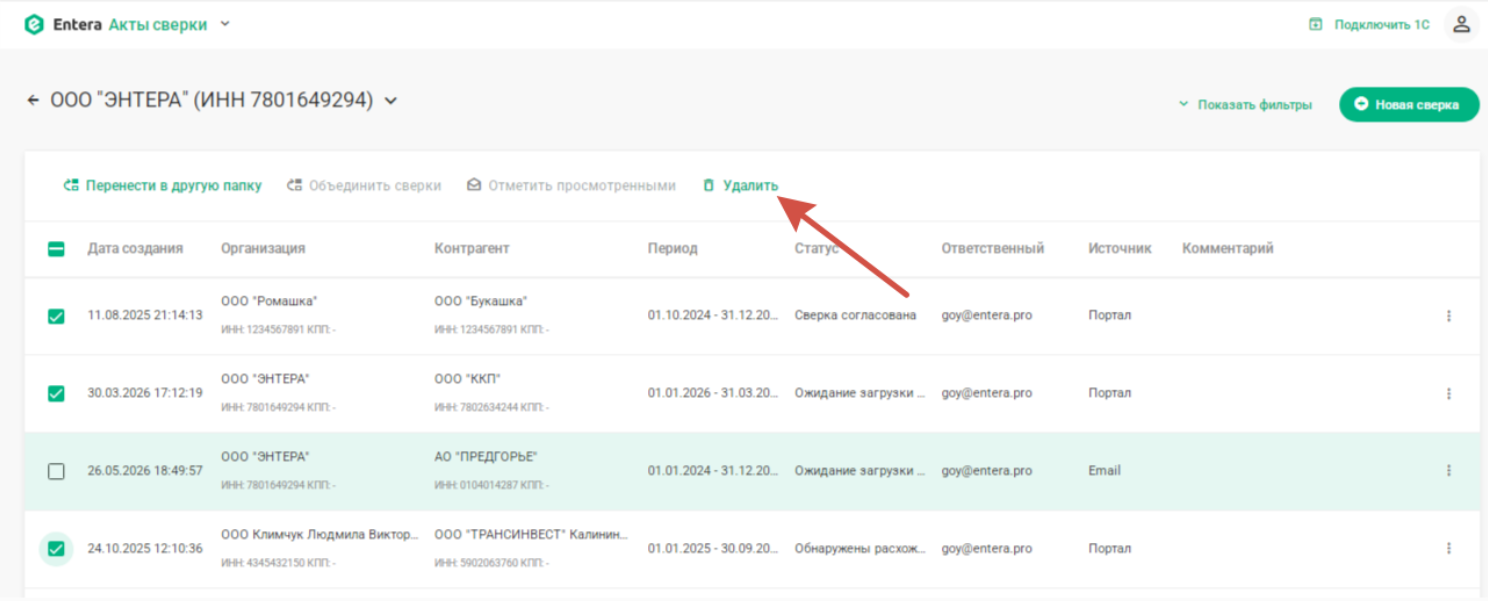This screenshot has height=601, width=1488.
Task: Open the three-dot menu for the ККП row
Action: click(x=1448, y=394)
